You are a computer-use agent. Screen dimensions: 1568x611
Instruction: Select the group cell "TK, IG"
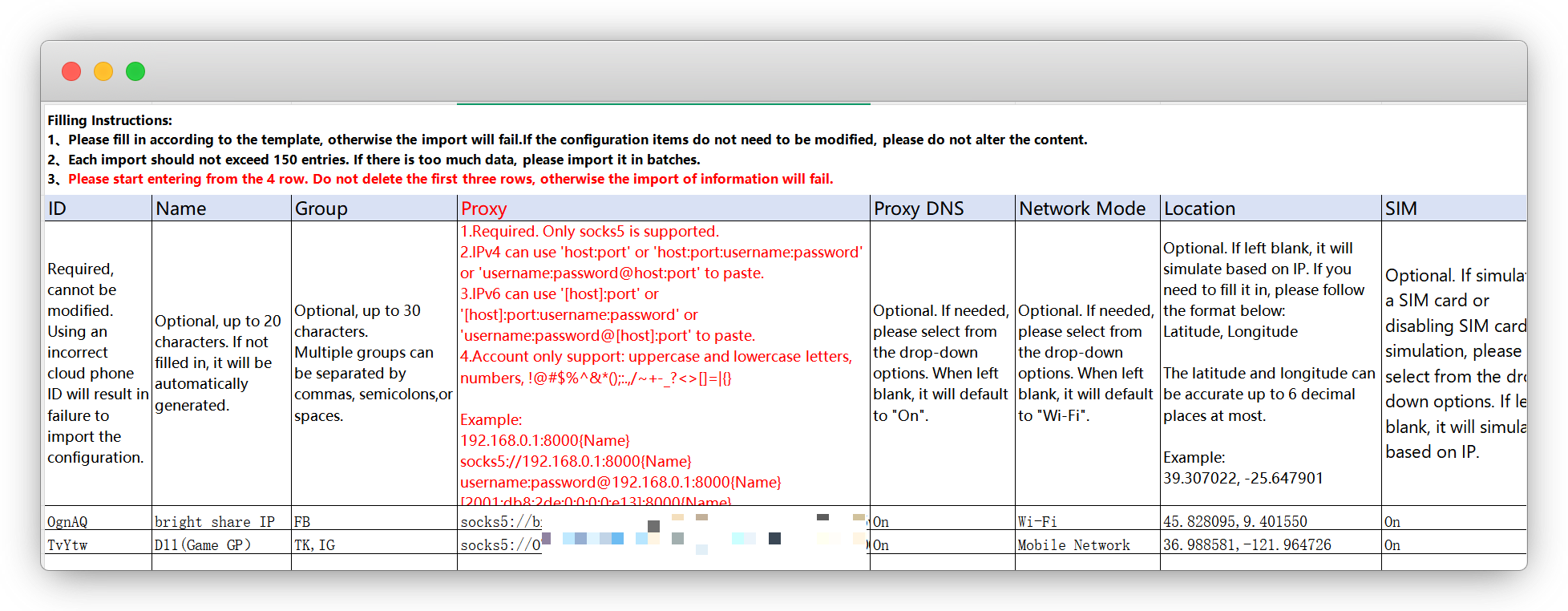click(x=374, y=542)
